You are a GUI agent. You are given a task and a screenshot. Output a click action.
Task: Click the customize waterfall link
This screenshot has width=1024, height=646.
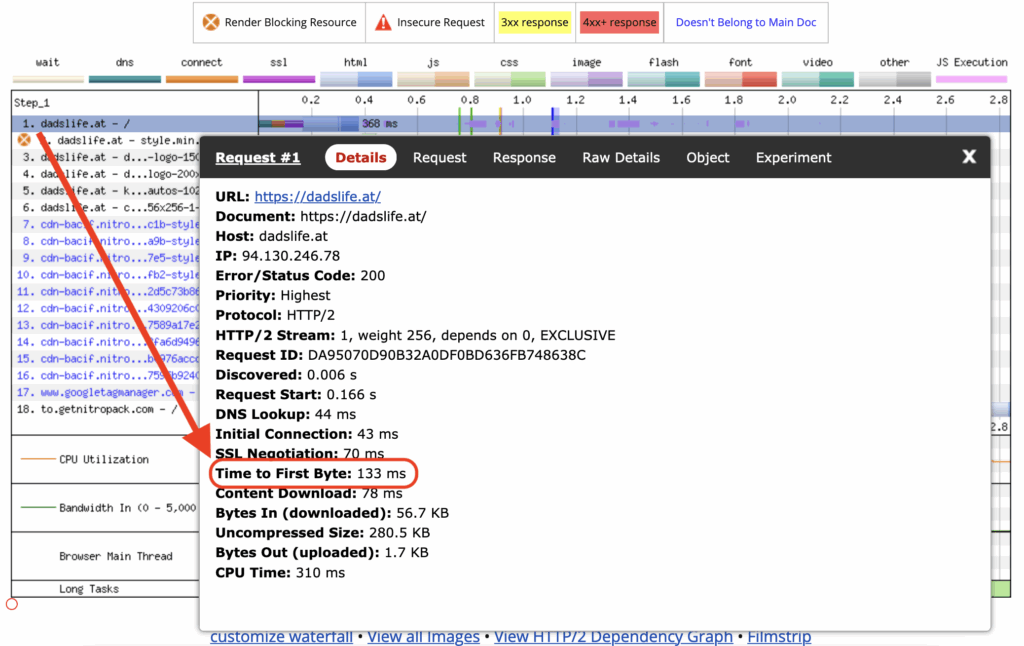pos(281,637)
